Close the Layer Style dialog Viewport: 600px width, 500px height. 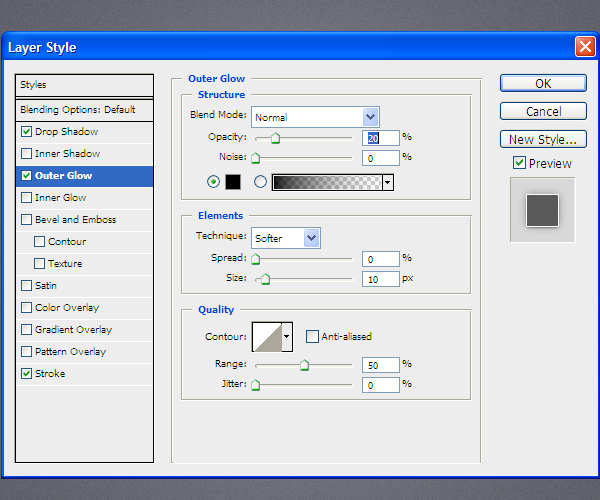tap(585, 47)
